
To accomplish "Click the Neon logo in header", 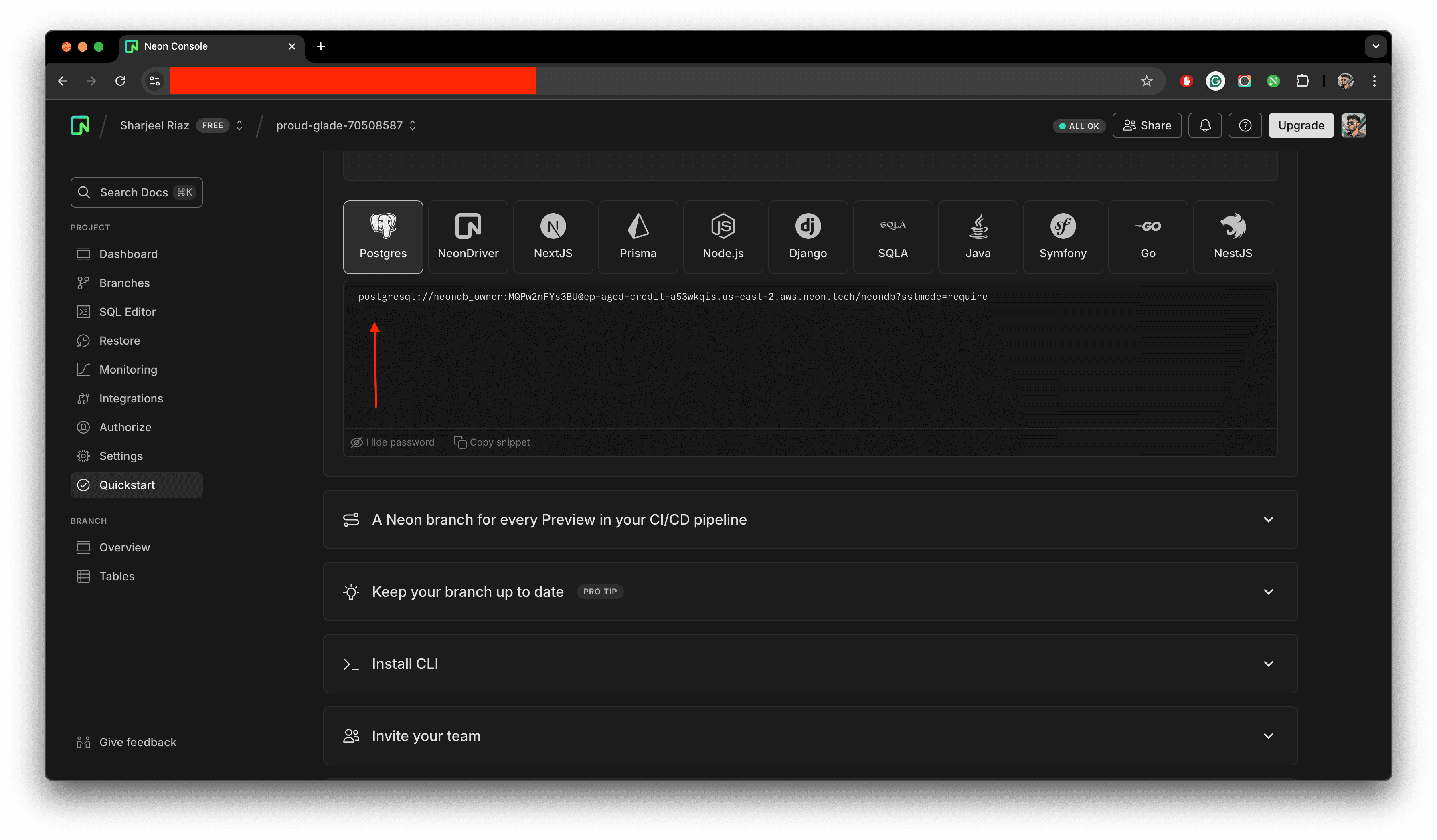I will [80, 125].
